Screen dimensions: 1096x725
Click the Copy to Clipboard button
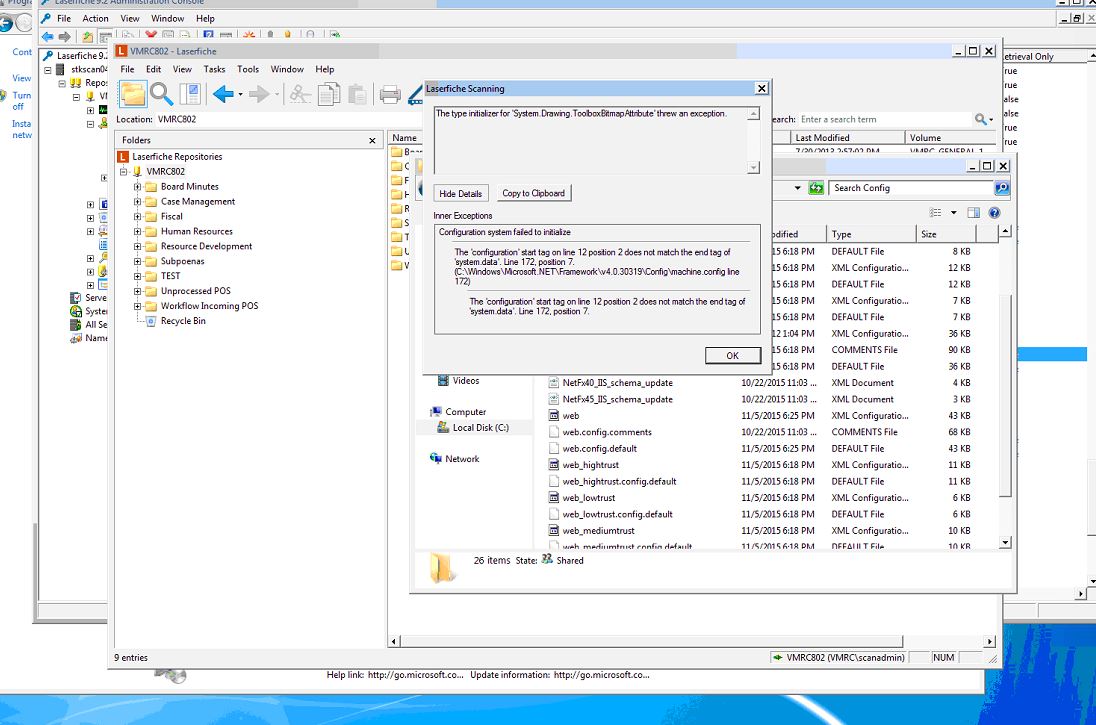tap(533, 193)
